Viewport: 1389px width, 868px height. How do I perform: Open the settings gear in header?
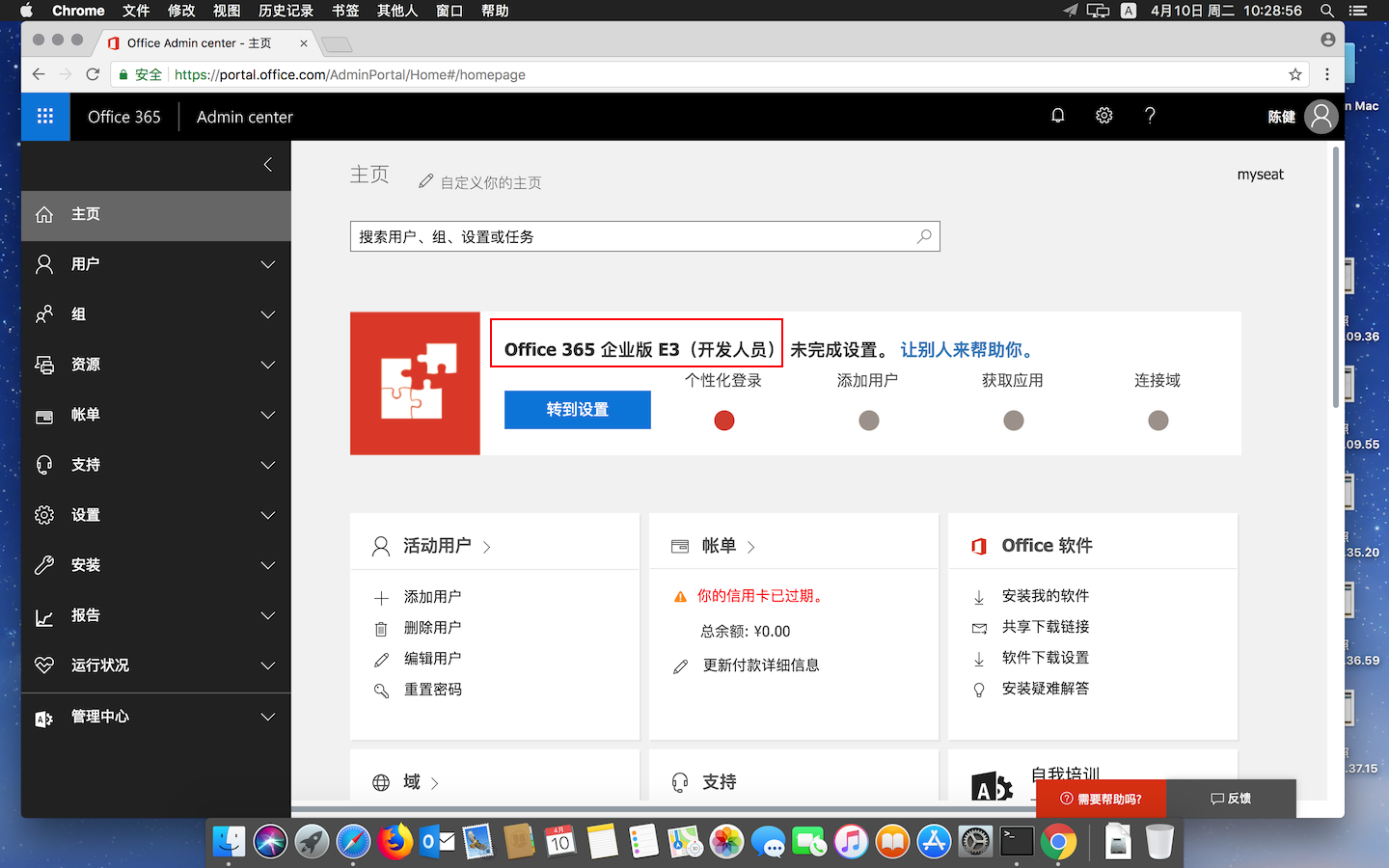coord(1104,116)
